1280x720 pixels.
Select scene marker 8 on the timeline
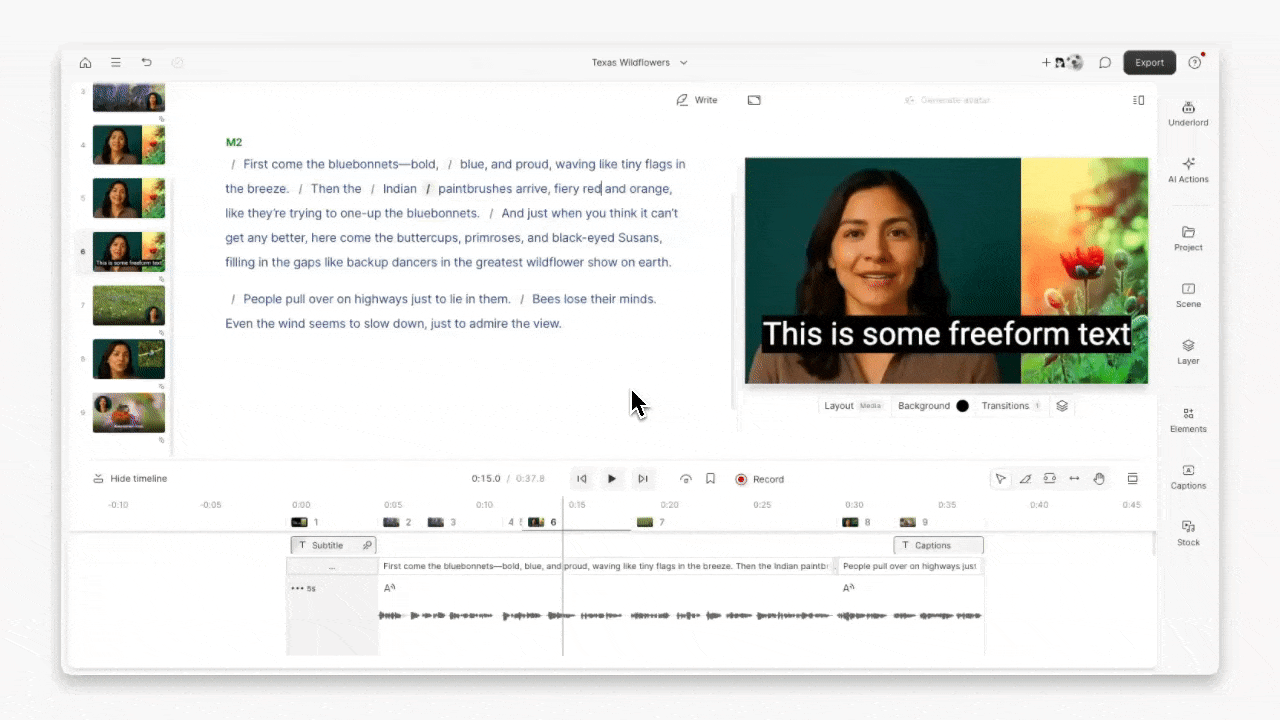[856, 522]
